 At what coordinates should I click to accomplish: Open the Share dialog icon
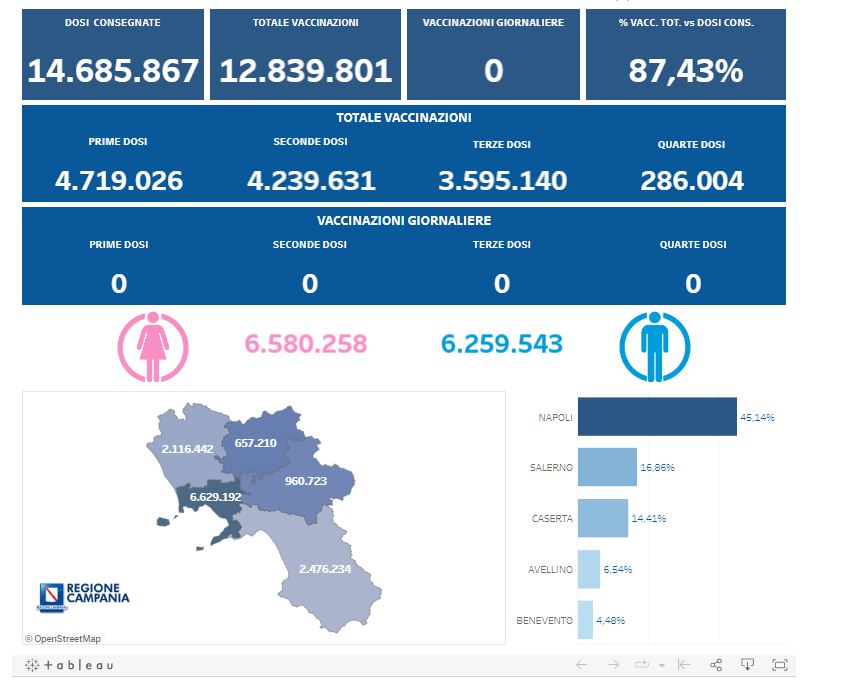716,665
